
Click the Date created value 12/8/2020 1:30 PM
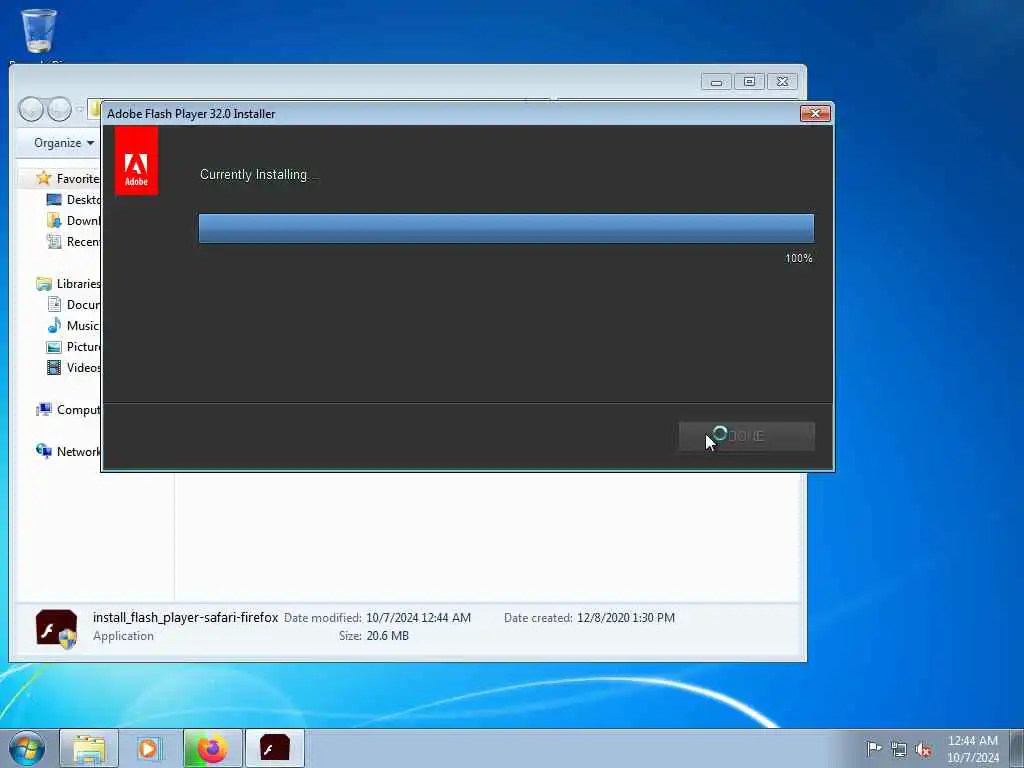tap(626, 618)
